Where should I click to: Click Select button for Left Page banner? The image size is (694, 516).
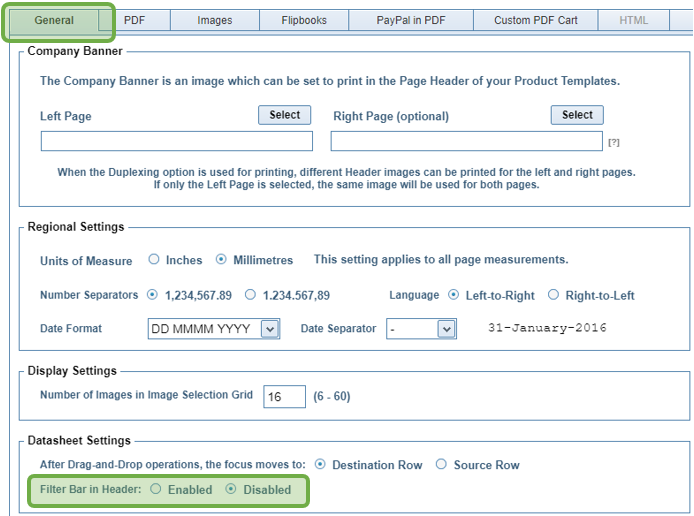(284, 115)
